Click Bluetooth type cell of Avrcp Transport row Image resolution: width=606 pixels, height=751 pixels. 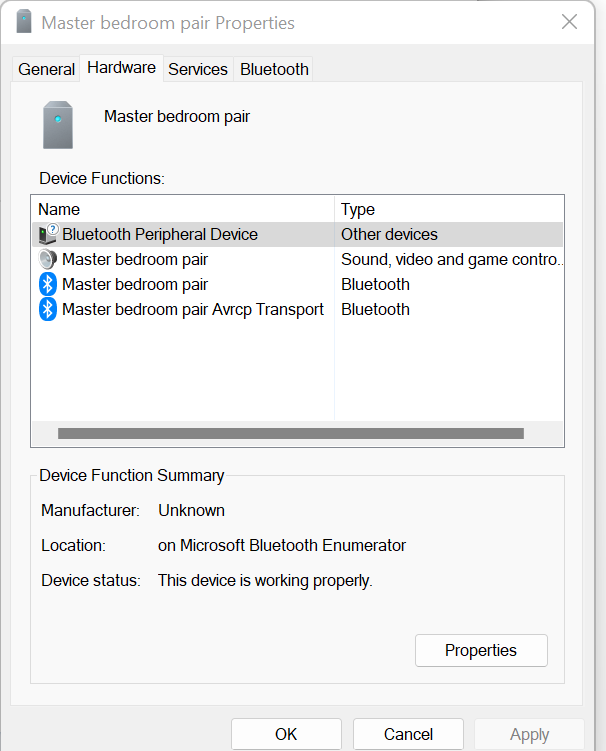tap(376, 309)
